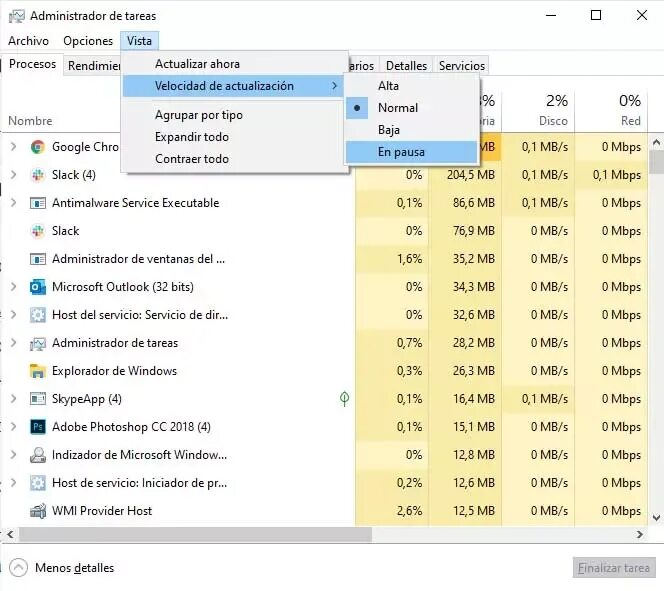Choose Actualizar ahora from the menu

point(233,64)
